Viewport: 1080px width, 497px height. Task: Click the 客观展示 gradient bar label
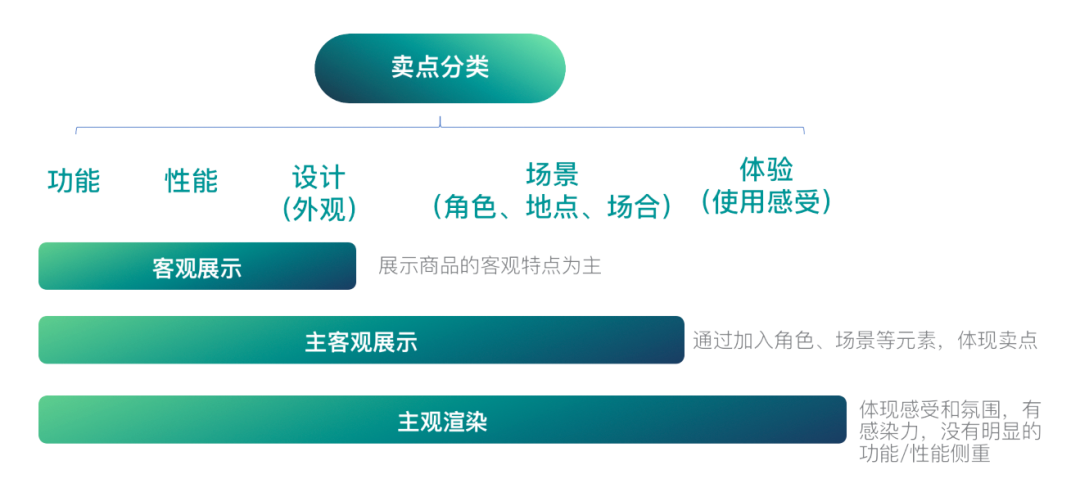click(x=197, y=268)
